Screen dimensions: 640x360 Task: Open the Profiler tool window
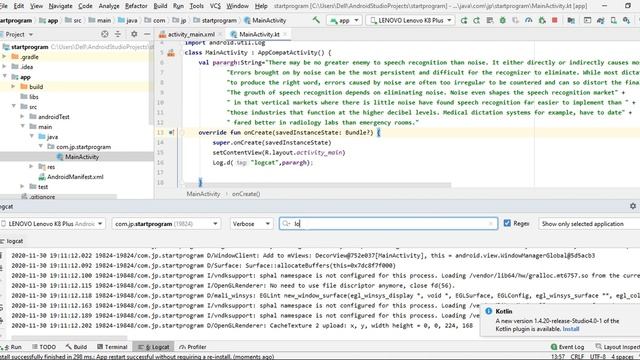(193, 347)
